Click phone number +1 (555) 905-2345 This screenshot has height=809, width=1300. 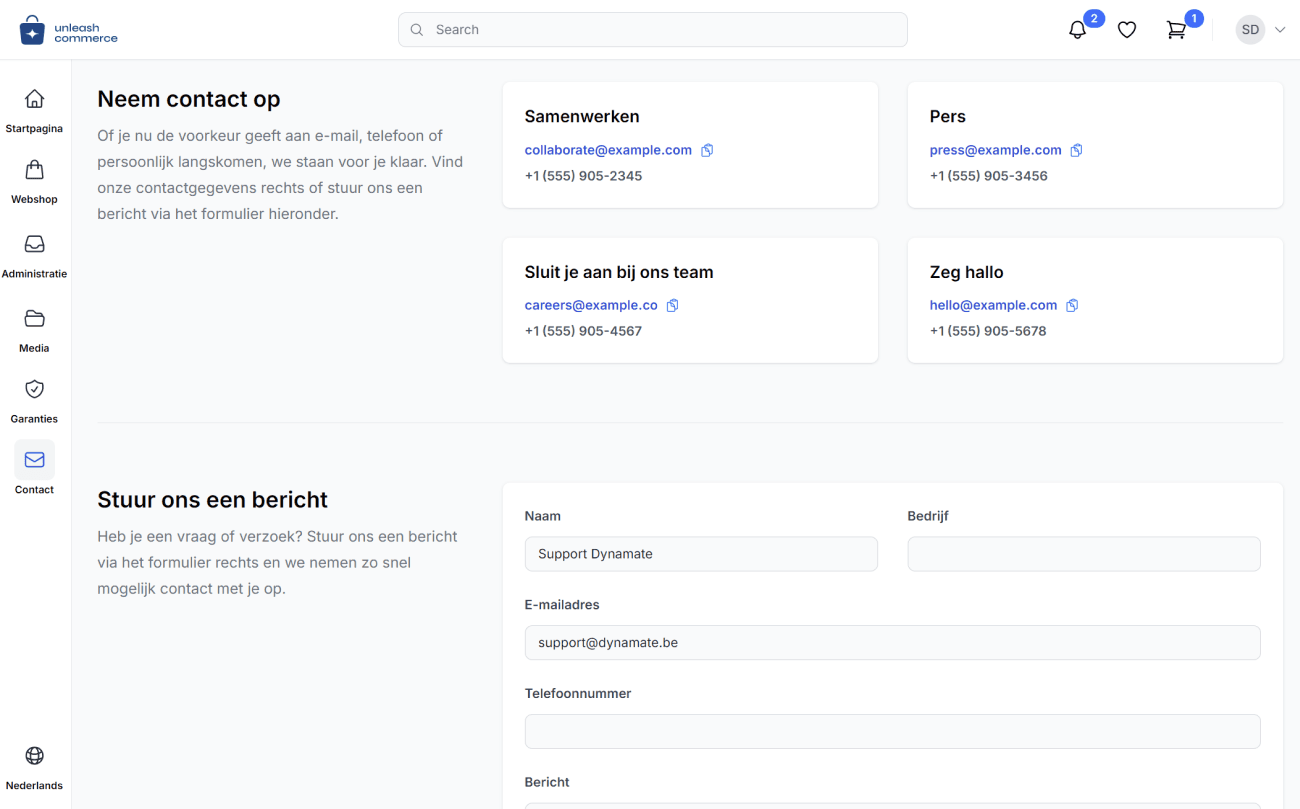point(583,176)
